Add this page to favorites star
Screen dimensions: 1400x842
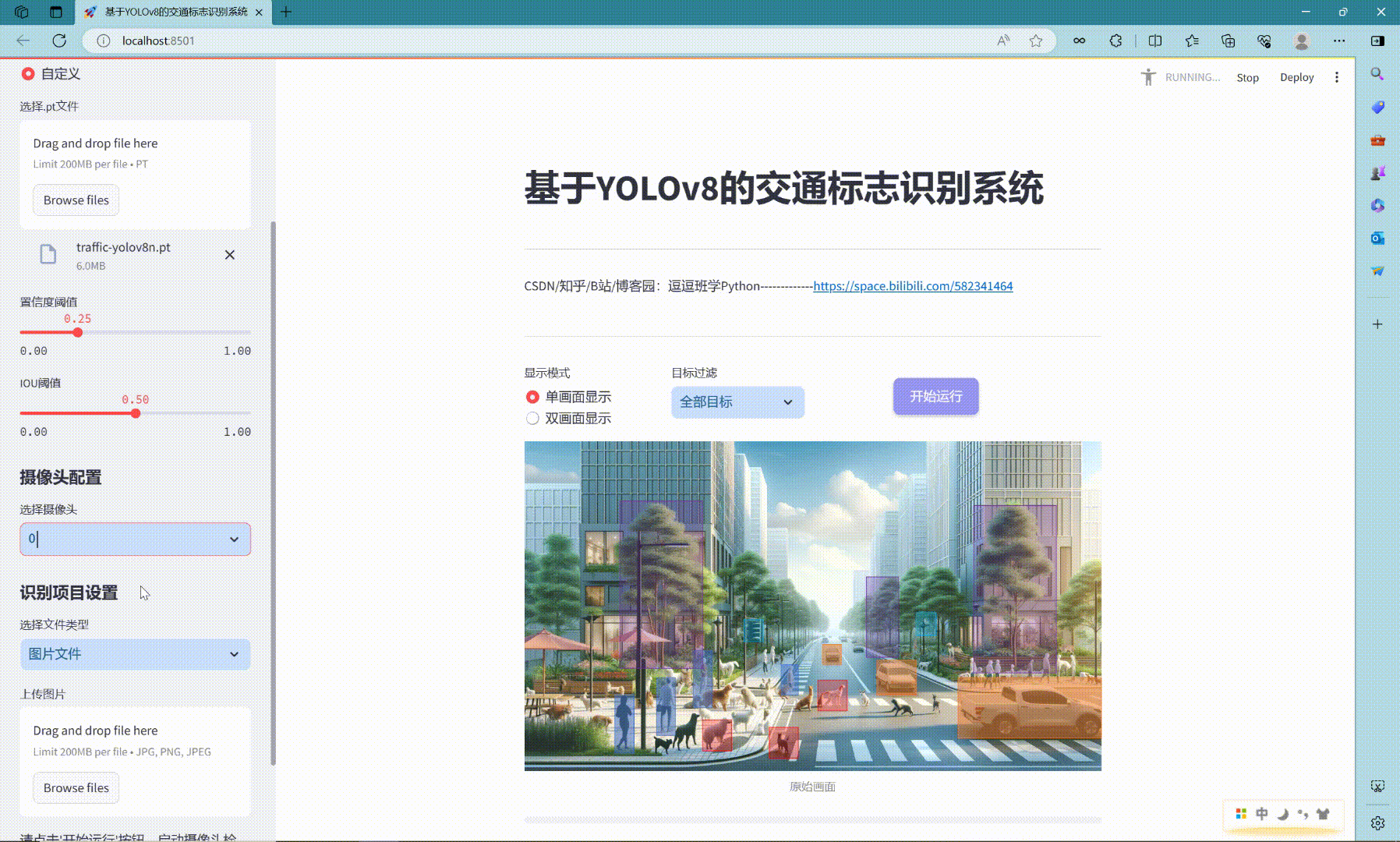coord(1035,41)
